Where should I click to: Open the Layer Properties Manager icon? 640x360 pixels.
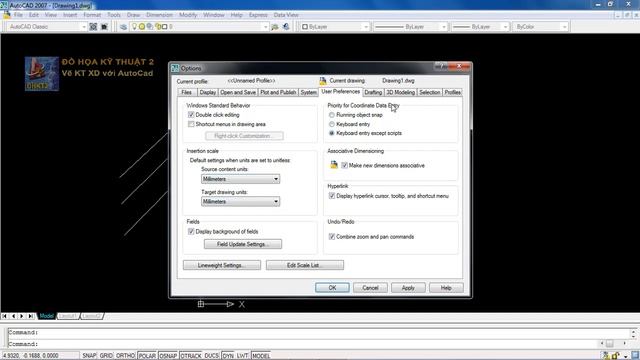click(123, 27)
